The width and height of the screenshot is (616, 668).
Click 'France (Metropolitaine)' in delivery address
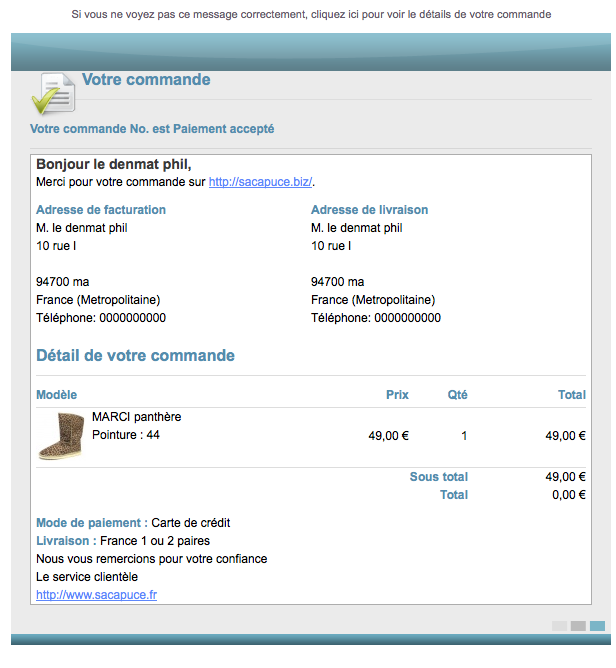[x=373, y=300]
